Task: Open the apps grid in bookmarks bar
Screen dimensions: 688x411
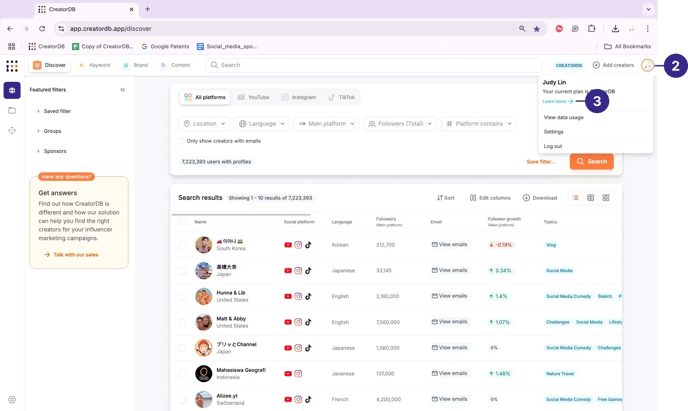Action: click(x=11, y=46)
